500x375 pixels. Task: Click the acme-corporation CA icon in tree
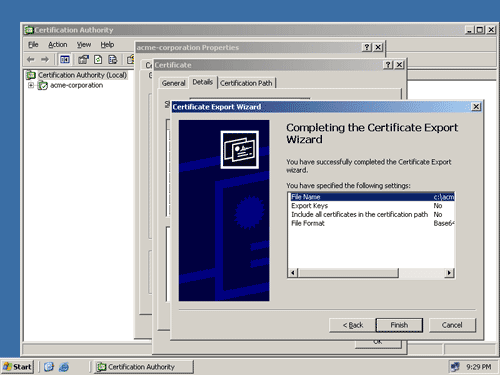point(43,86)
